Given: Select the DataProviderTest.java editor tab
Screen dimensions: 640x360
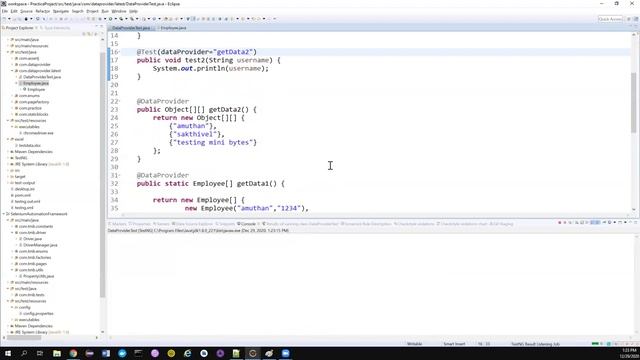Looking at the screenshot, I should coord(131,28).
